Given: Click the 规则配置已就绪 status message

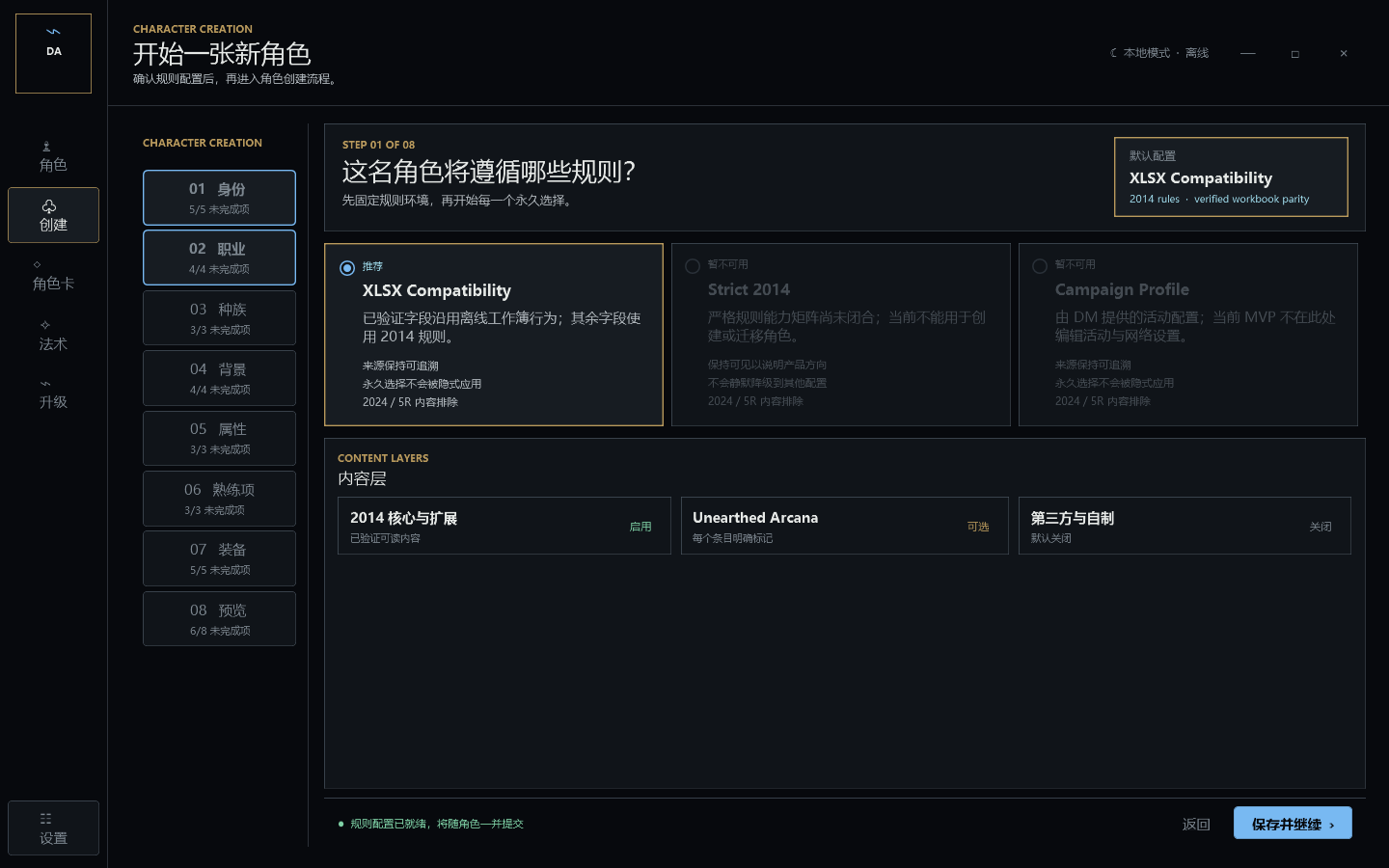Looking at the screenshot, I should 430,824.
